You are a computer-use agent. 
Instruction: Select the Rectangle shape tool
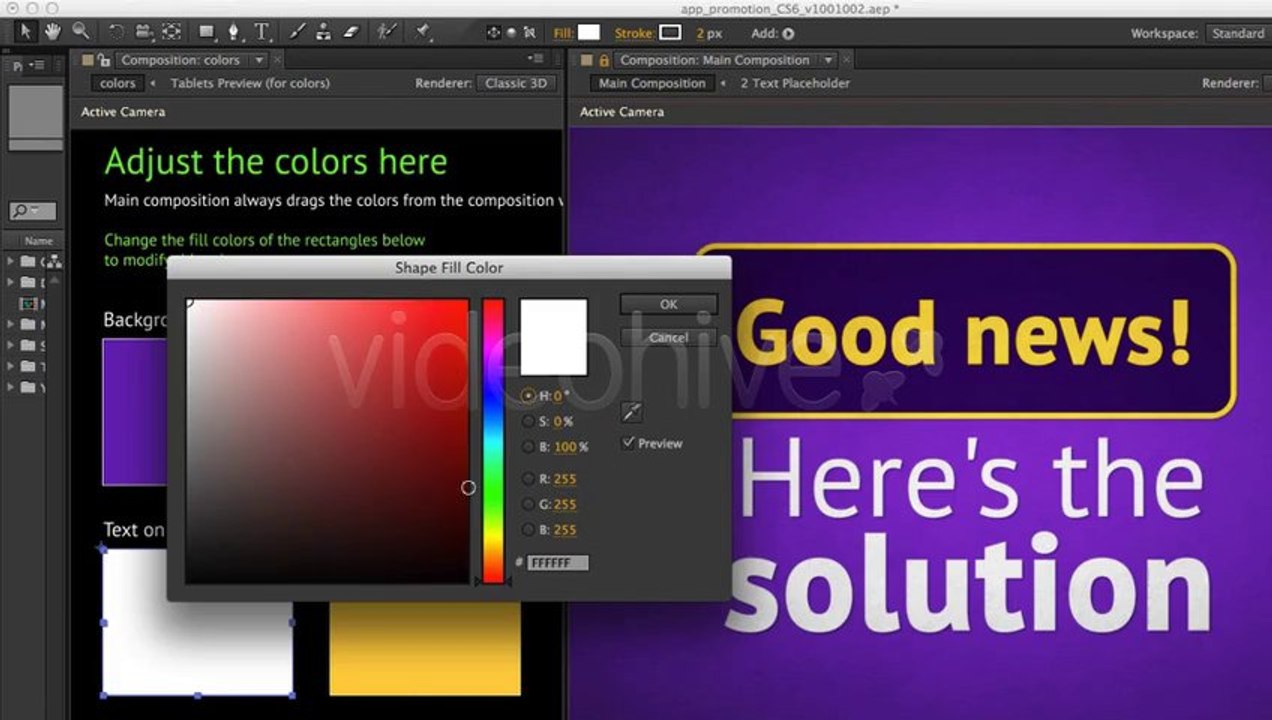pos(207,32)
